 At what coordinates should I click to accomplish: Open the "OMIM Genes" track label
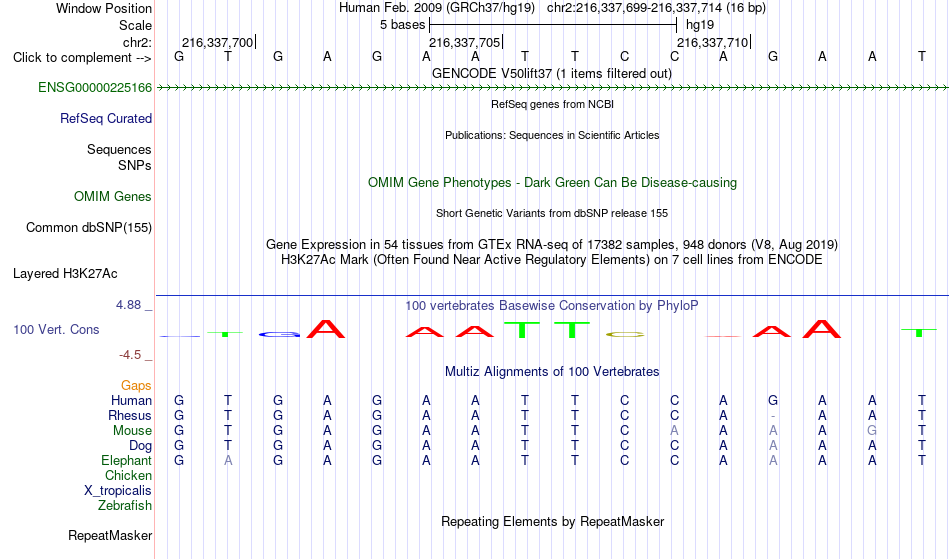(112, 196)
